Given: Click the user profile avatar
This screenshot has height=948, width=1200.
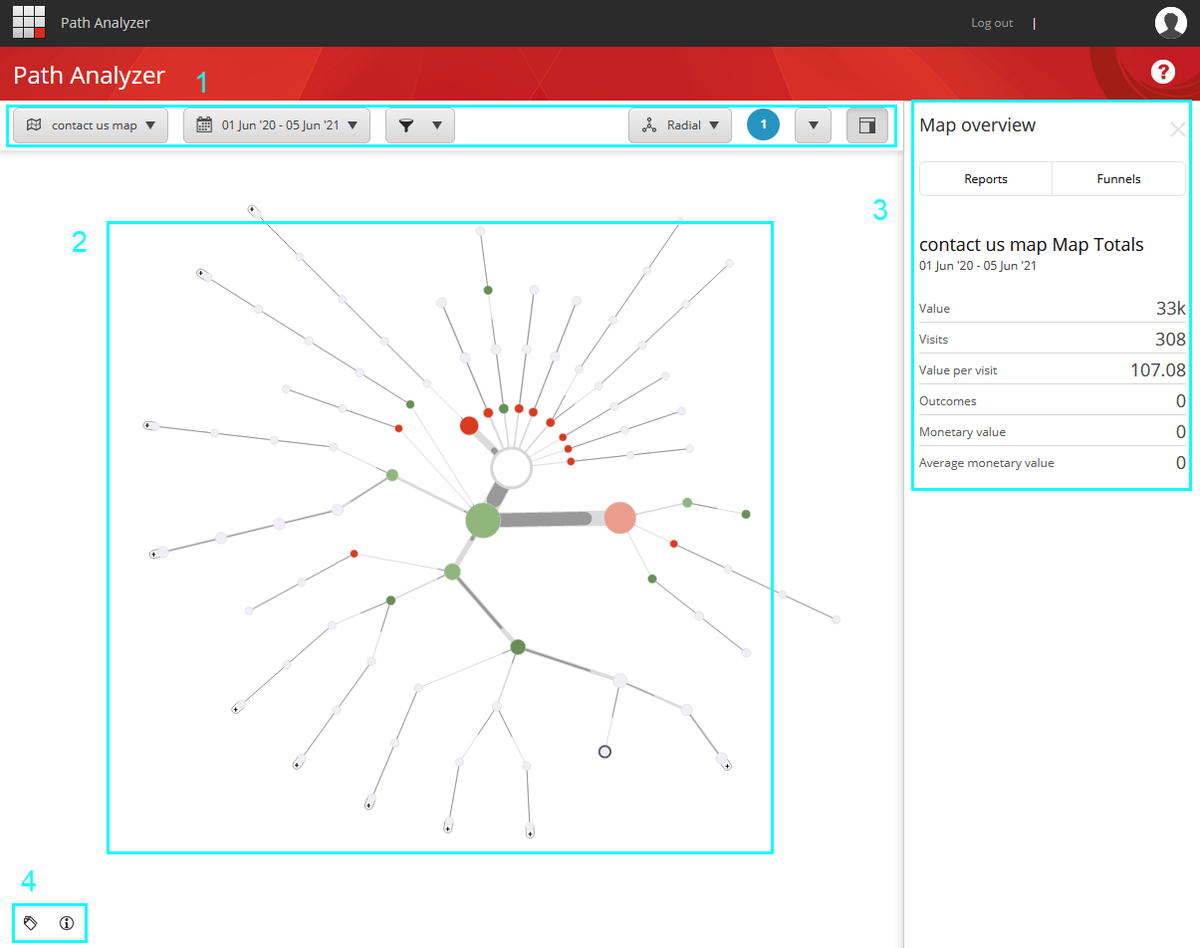Looking at the screenshot, I should point(1171,22).
